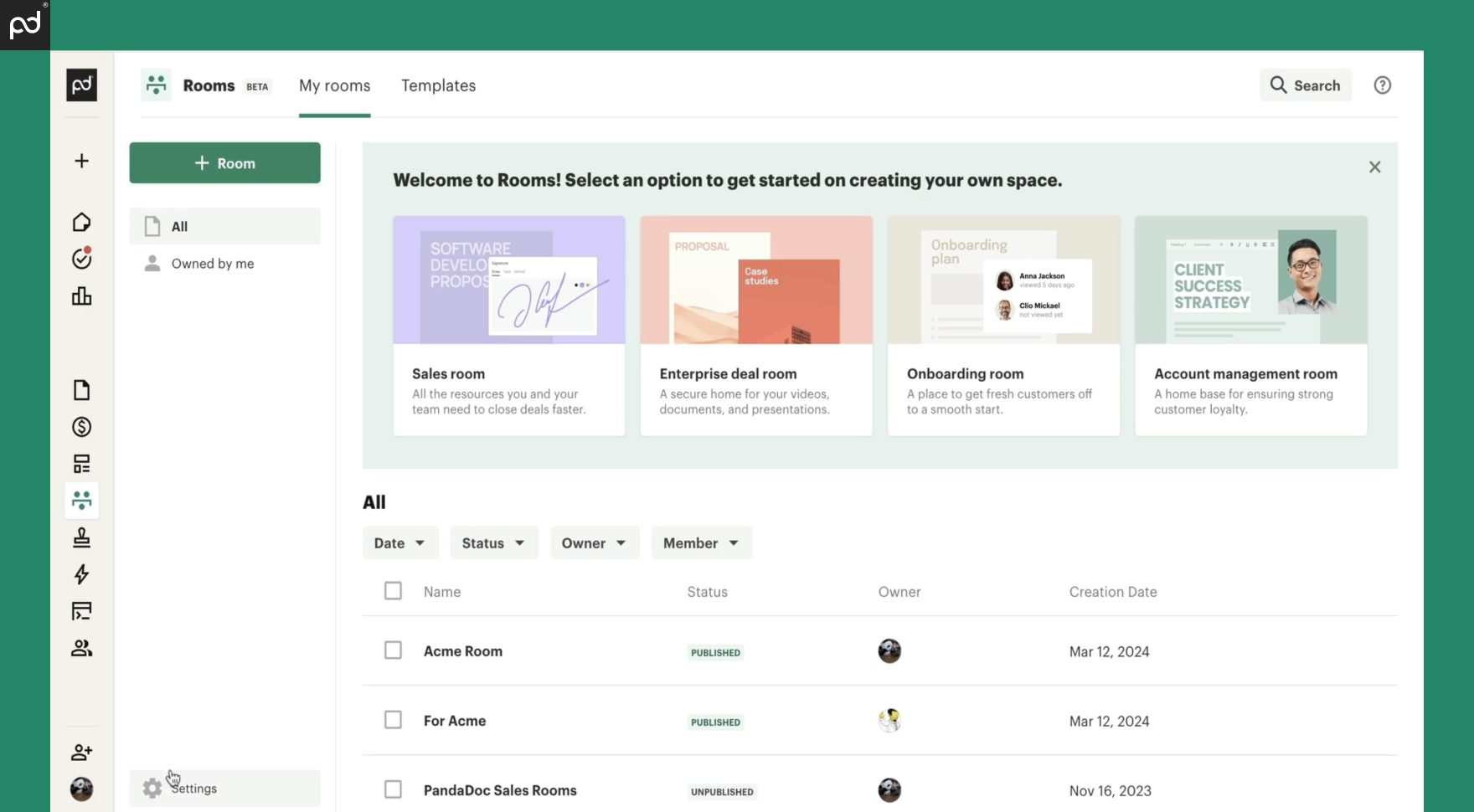Open the For Acme room link
The height and width of the screenshot is (812, 1474).
(455, 721)
